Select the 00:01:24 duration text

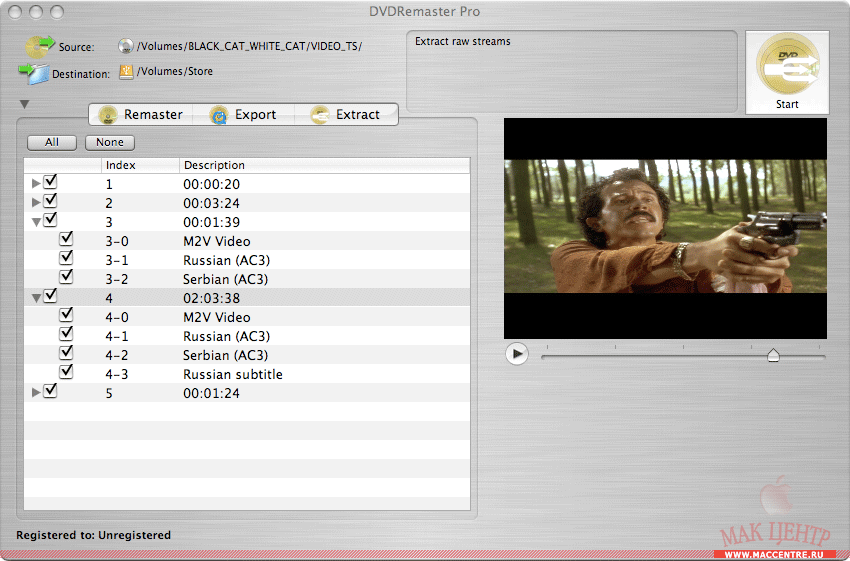[211, 393]
